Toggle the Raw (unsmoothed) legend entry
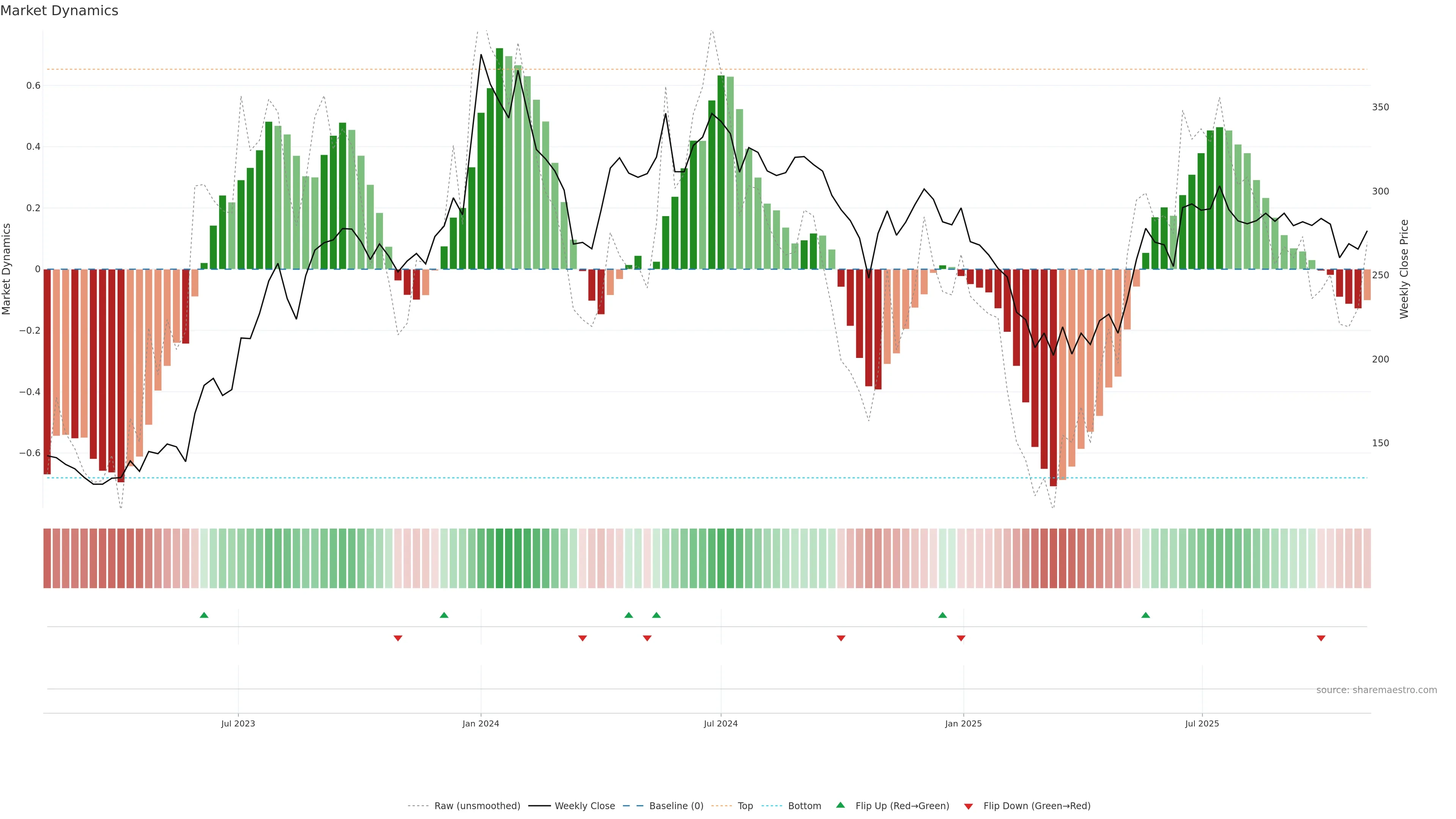Viewport: 1456px width, 819px height. (x=477, y=806)
